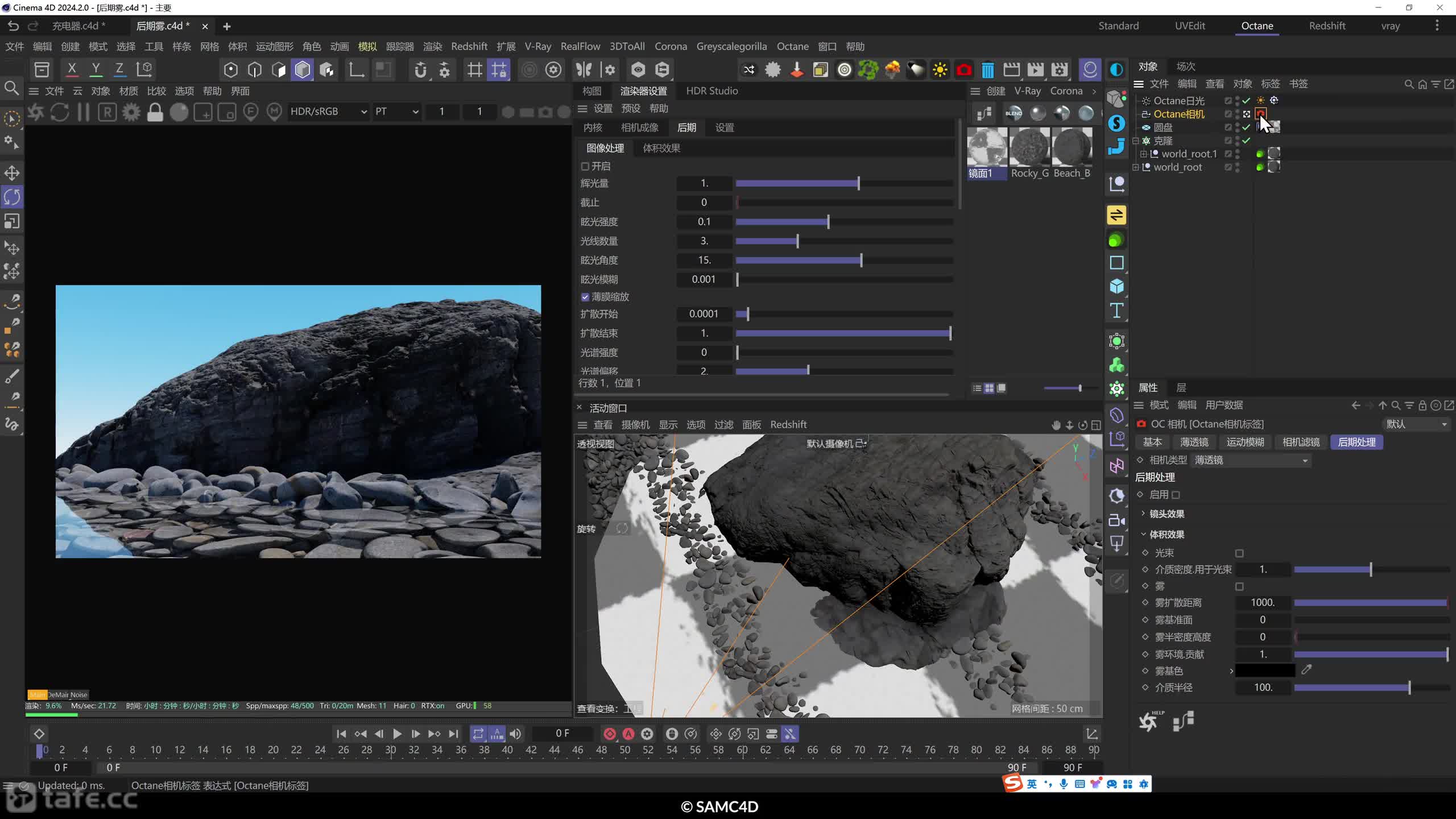Pause the Octane live viewer render
The image size is (1456, 819).
[84, 112]
